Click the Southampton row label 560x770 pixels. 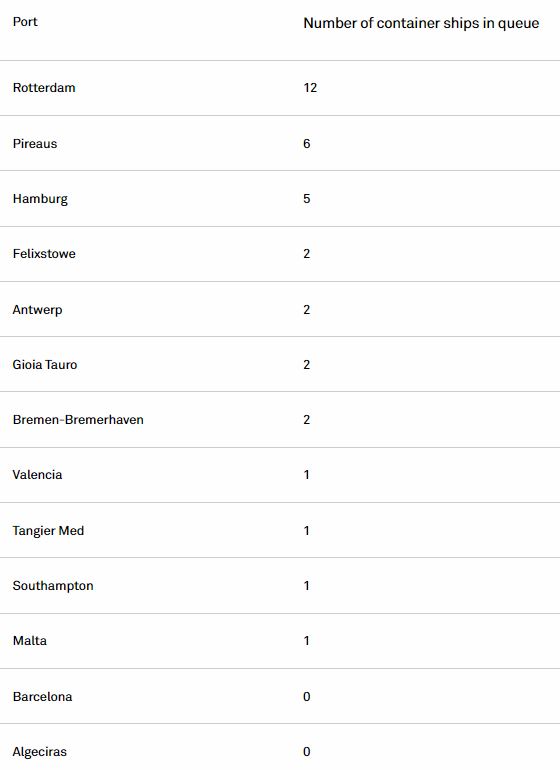[x=53, y=586]
